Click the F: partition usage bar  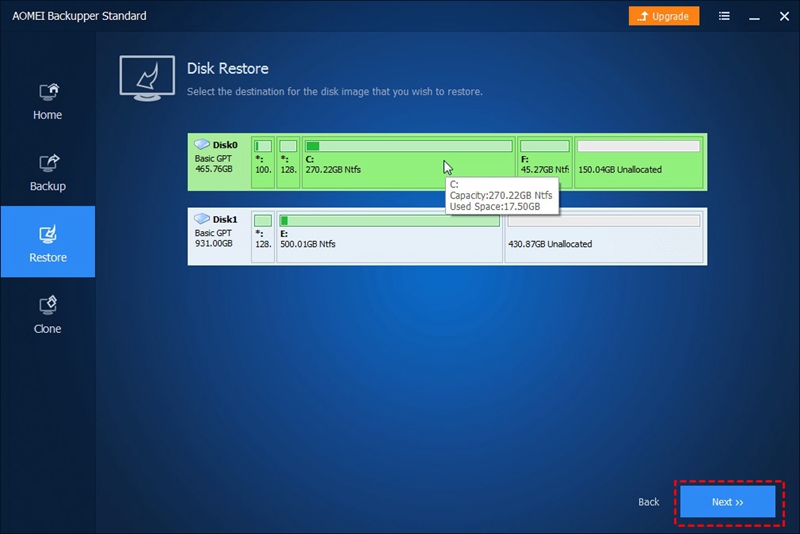click(x=544, y=146)
